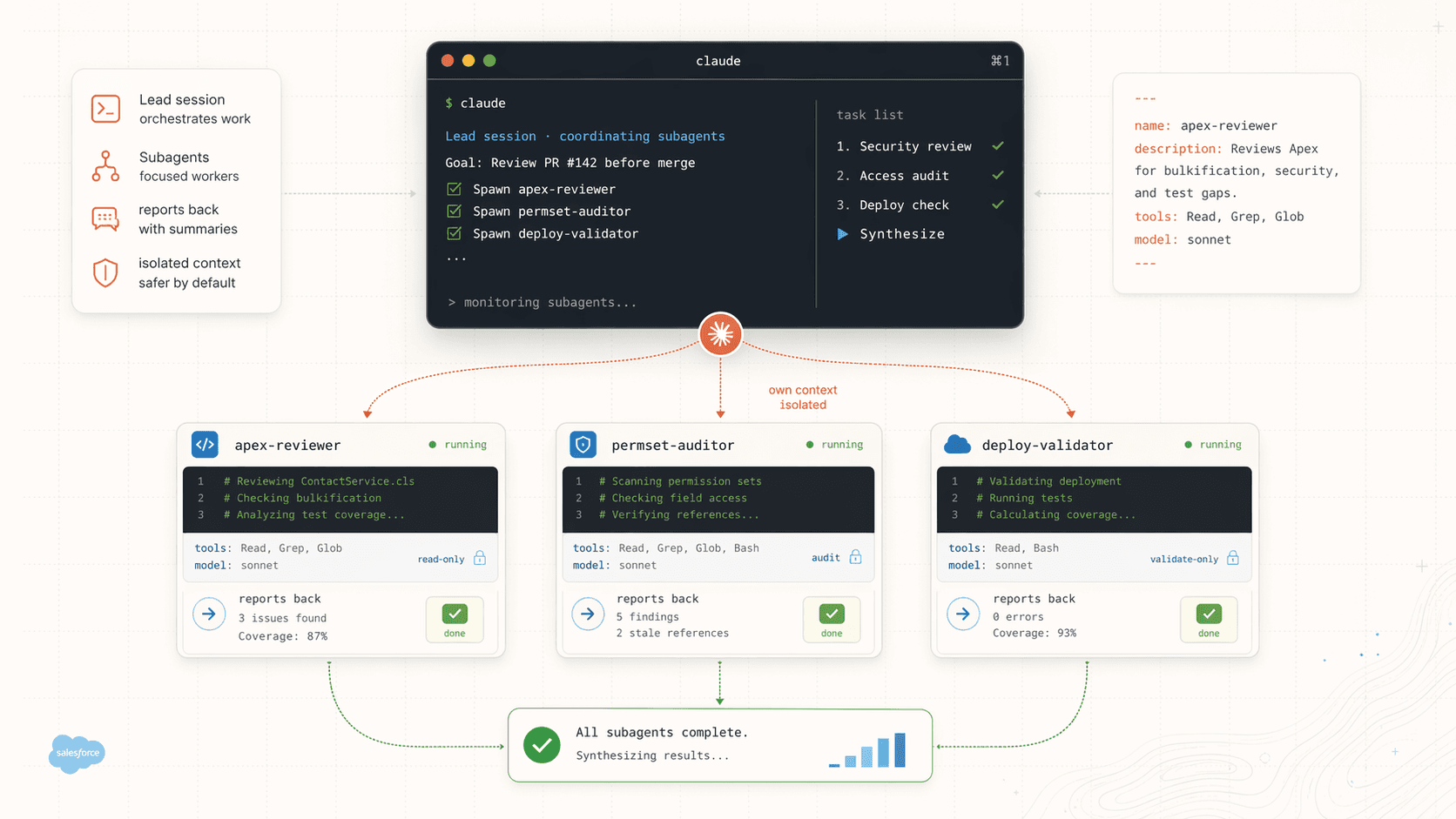Expand the Synthesize task play arrow
The image size is (1456, 819).
(x=842, y=234)
